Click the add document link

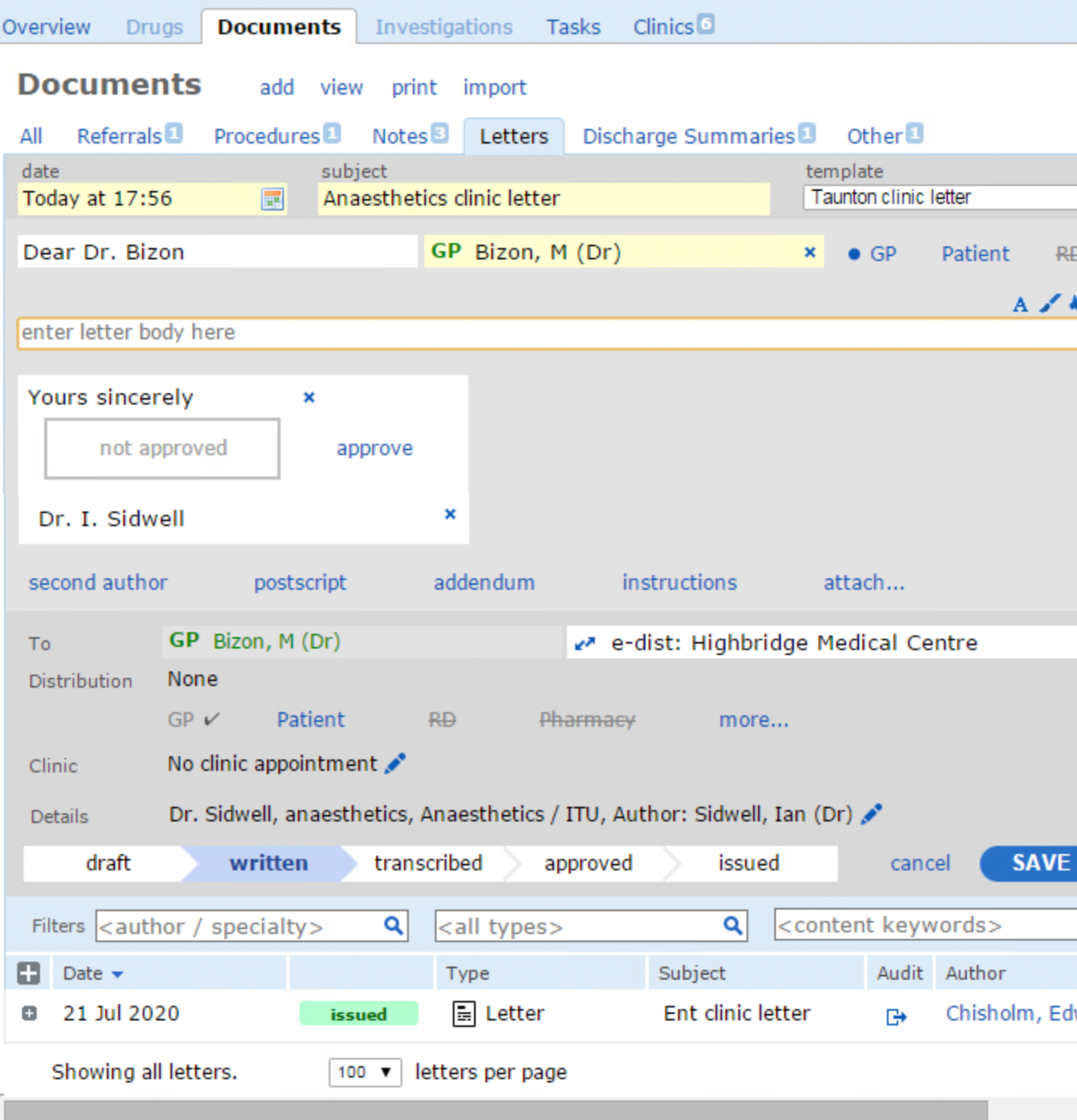[277, 87]
